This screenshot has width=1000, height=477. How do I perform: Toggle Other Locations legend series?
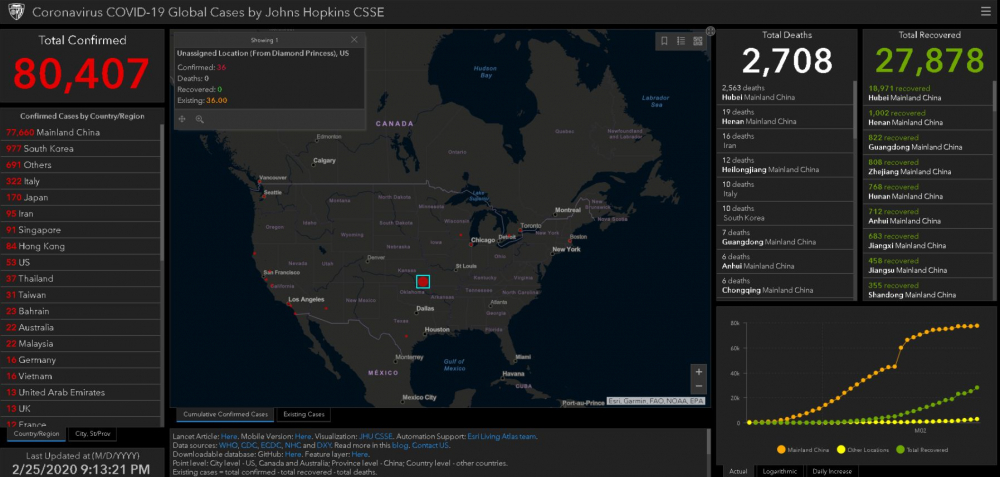(865, 450)
